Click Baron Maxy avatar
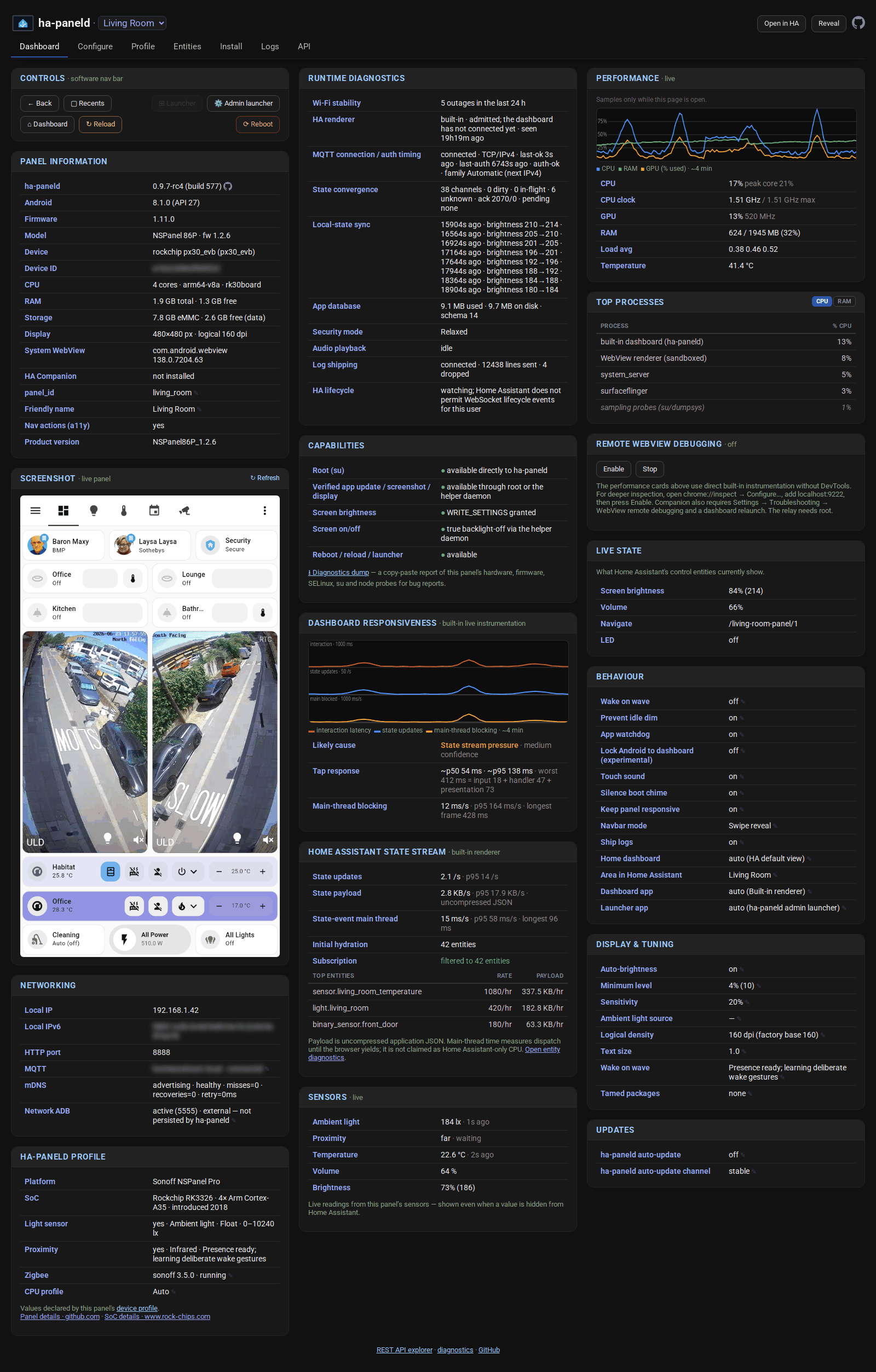The width and height of the screenshot is (876, 1372). click(37, 545)
